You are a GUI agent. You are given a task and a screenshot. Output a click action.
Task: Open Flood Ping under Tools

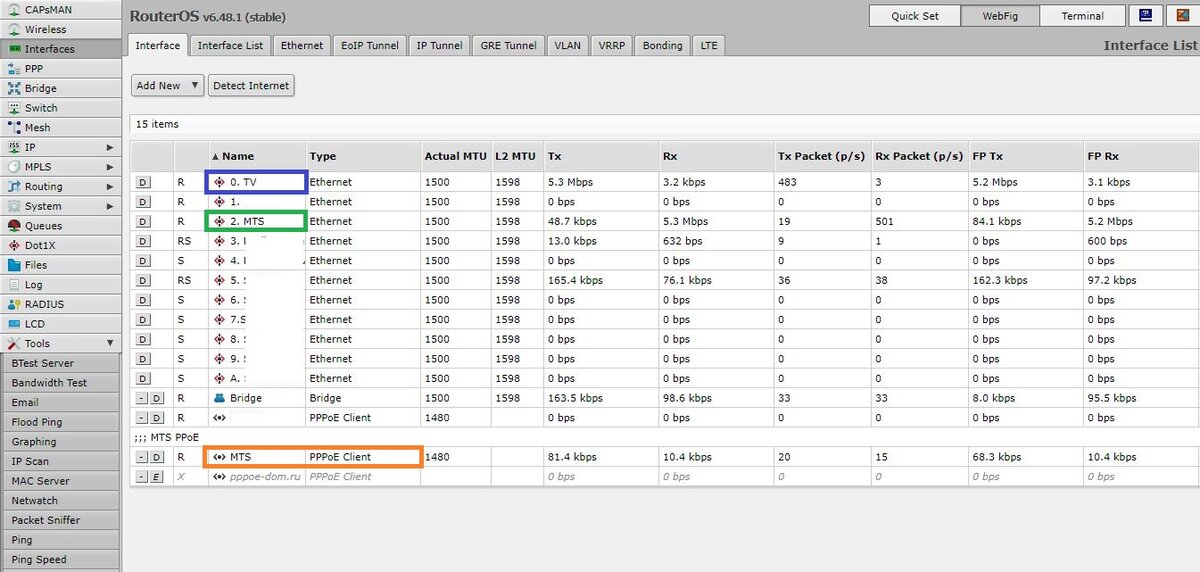61,422
